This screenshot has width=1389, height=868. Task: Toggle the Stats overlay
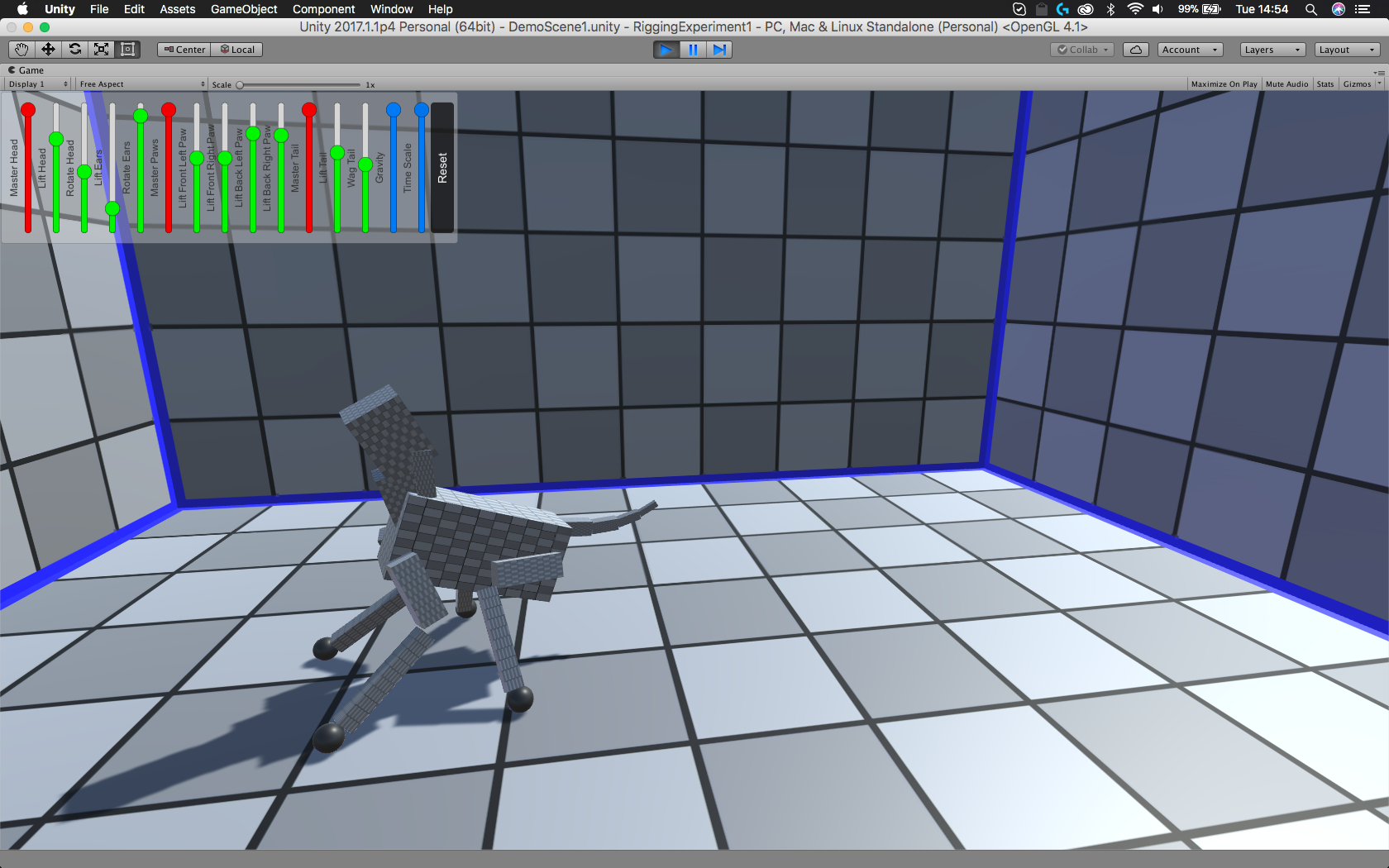tap(1325, 84)
